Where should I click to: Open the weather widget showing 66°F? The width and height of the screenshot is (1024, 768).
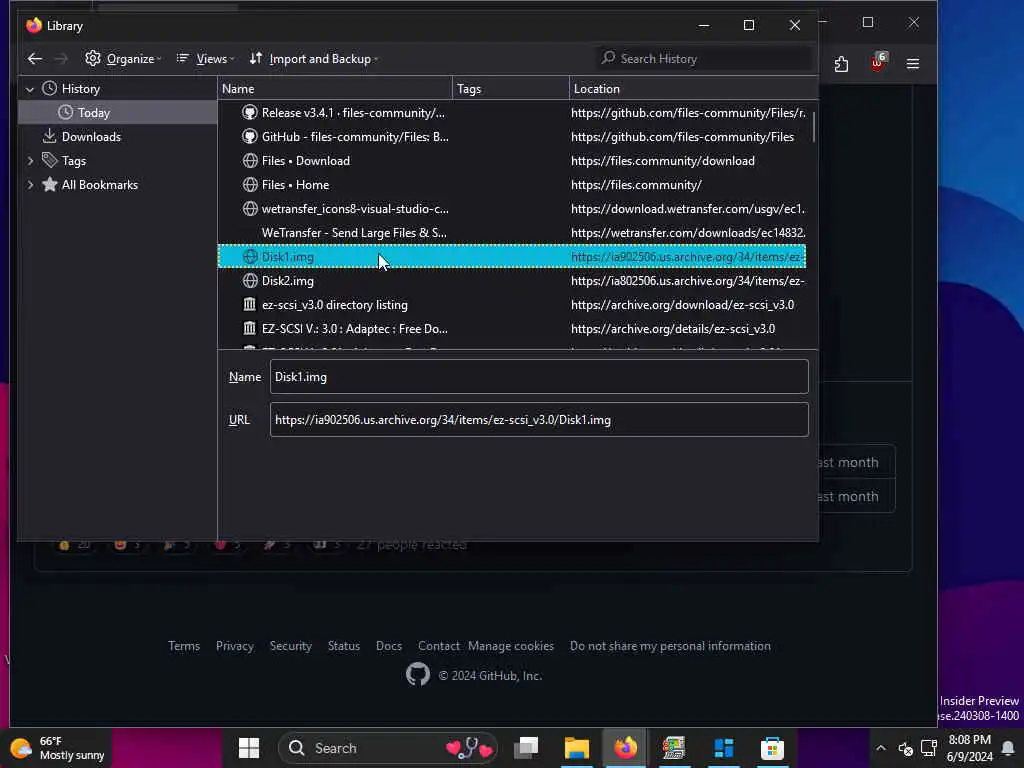(x=57, y=748)
